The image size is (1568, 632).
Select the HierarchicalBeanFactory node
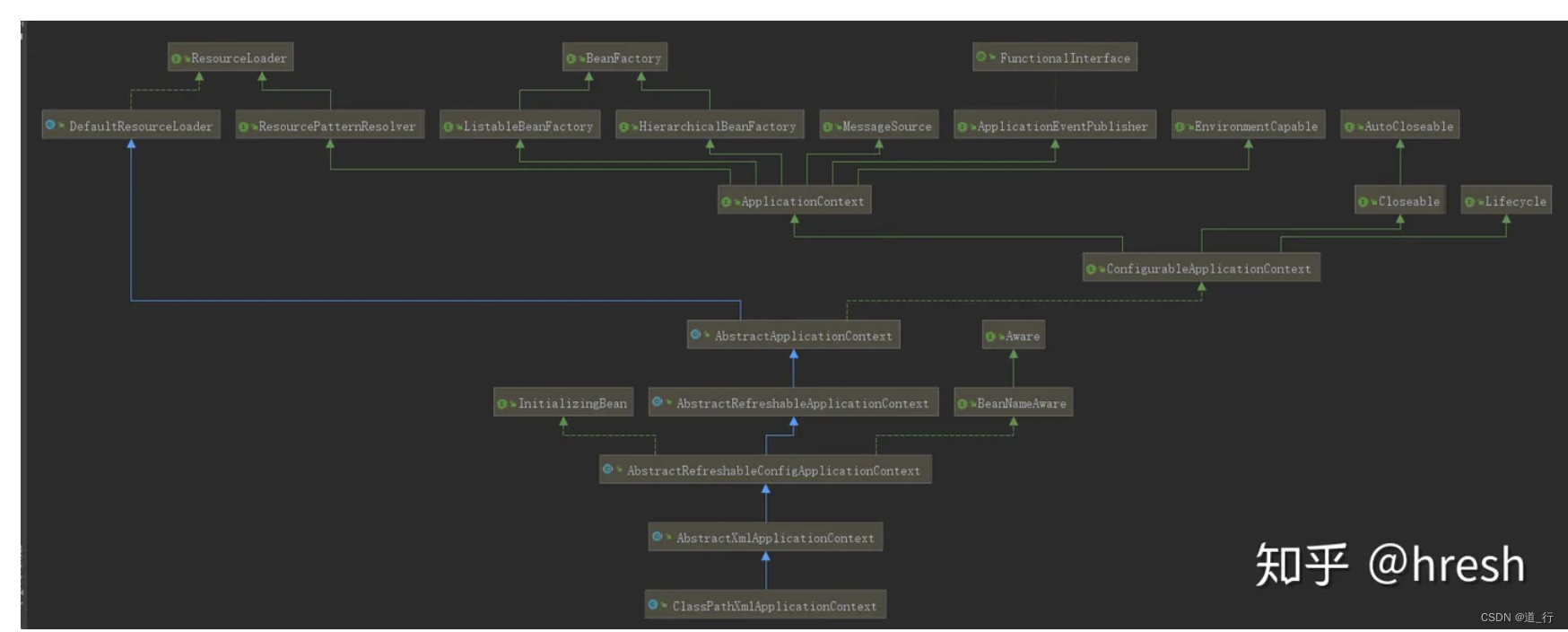709,127
